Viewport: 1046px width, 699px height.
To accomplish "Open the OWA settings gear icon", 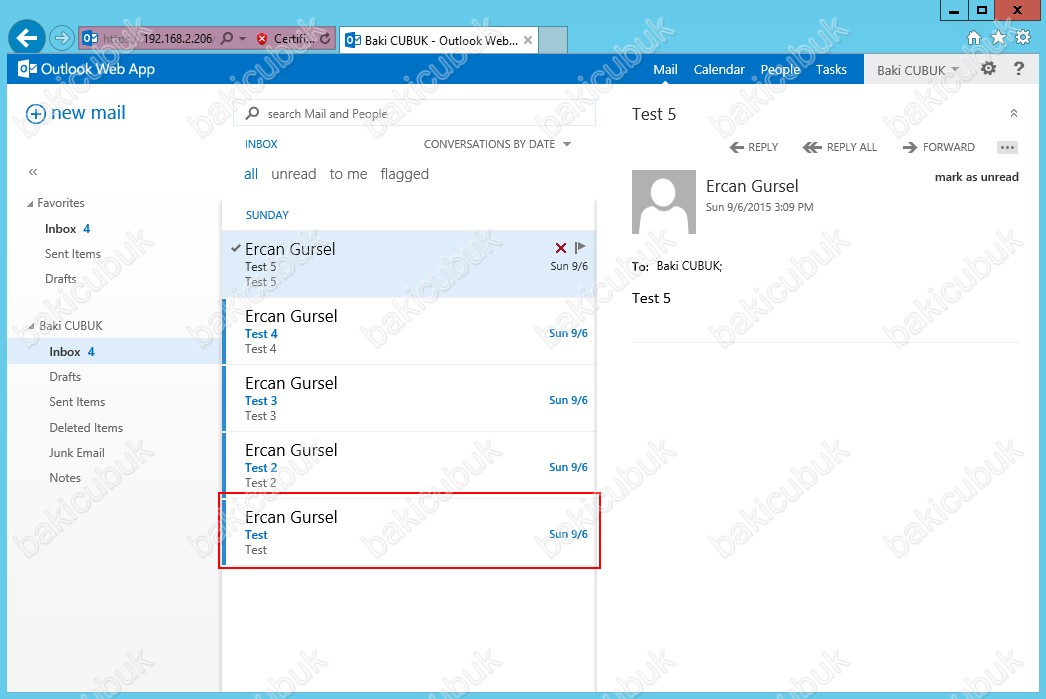I will [x=989, y=69].
